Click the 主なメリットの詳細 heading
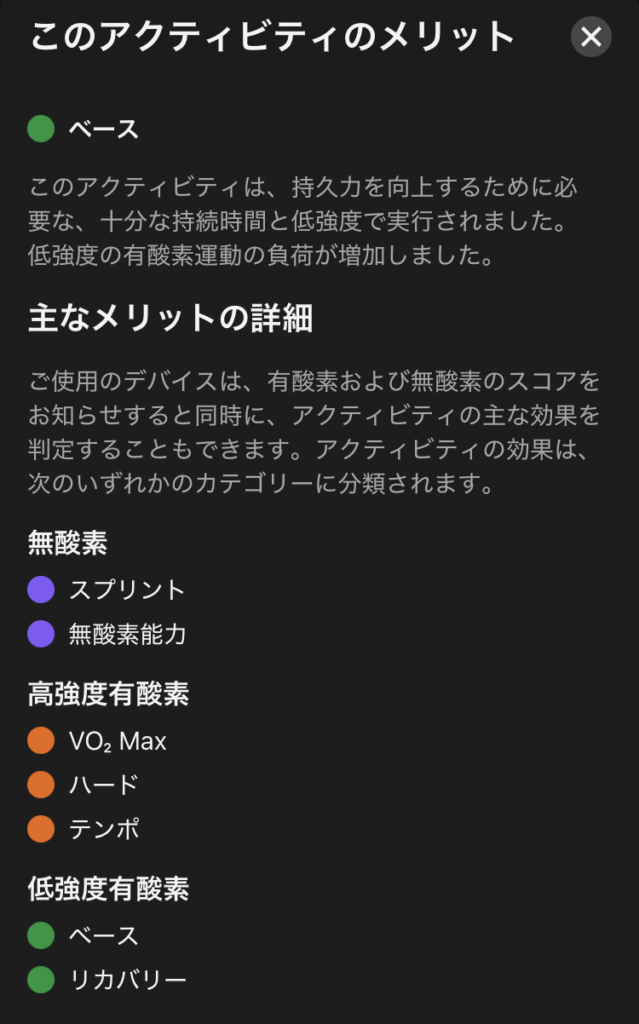This screenshot has width=639, height=1024. click(170, 319)
